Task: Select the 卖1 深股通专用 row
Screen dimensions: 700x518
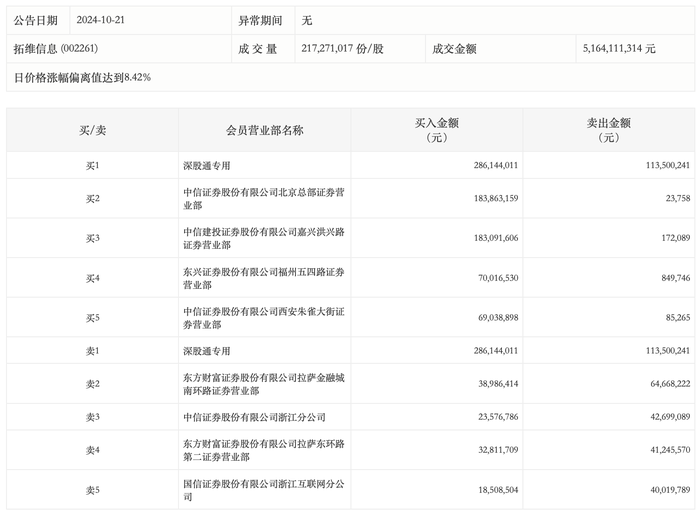Action: (x=350, y=351)
